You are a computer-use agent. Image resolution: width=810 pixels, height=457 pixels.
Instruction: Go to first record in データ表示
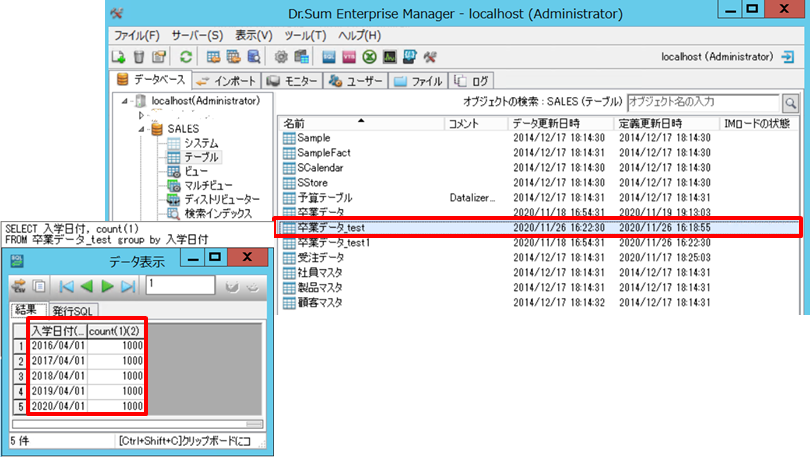tap(65, 287)
